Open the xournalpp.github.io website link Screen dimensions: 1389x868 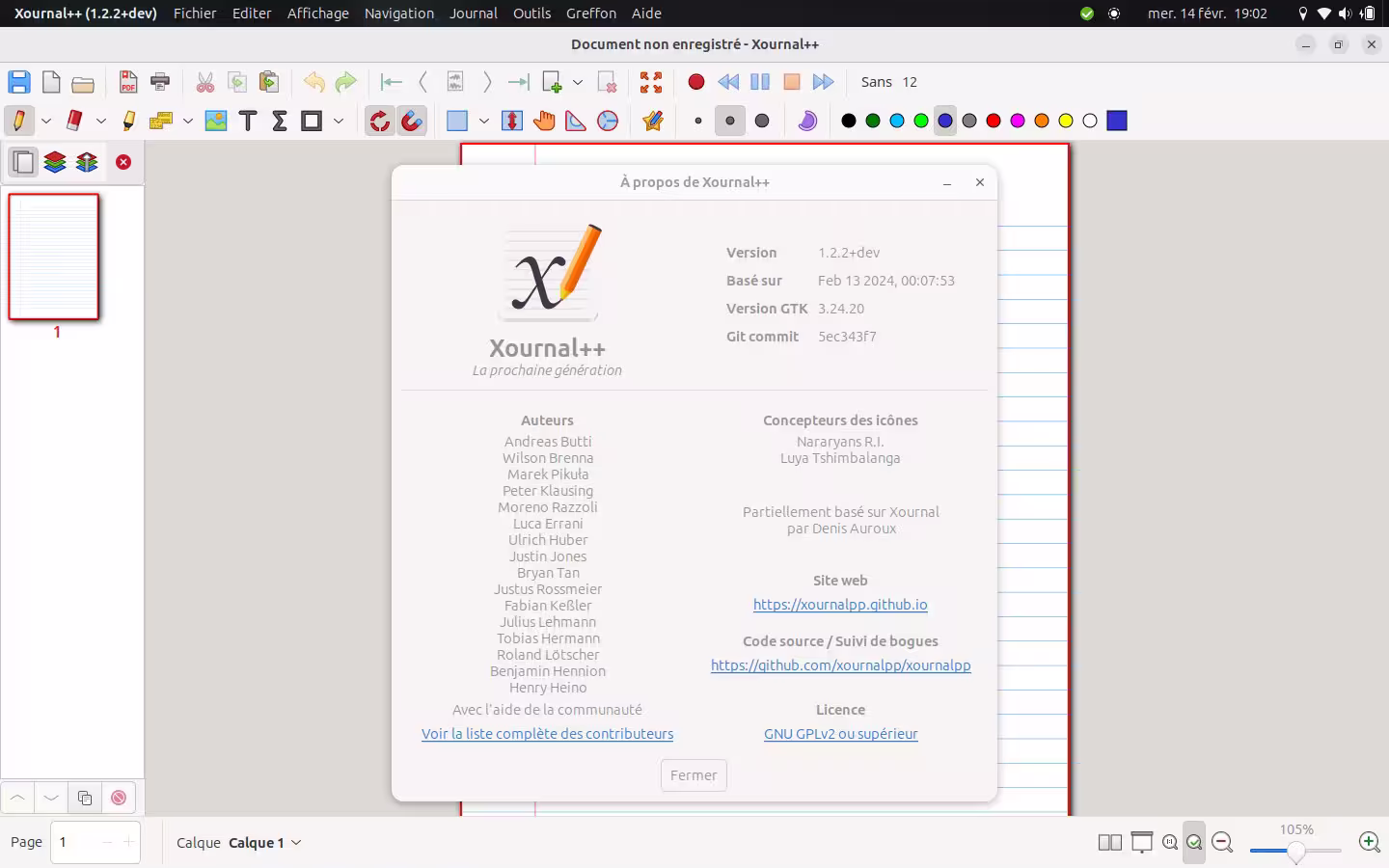(840, 605)
